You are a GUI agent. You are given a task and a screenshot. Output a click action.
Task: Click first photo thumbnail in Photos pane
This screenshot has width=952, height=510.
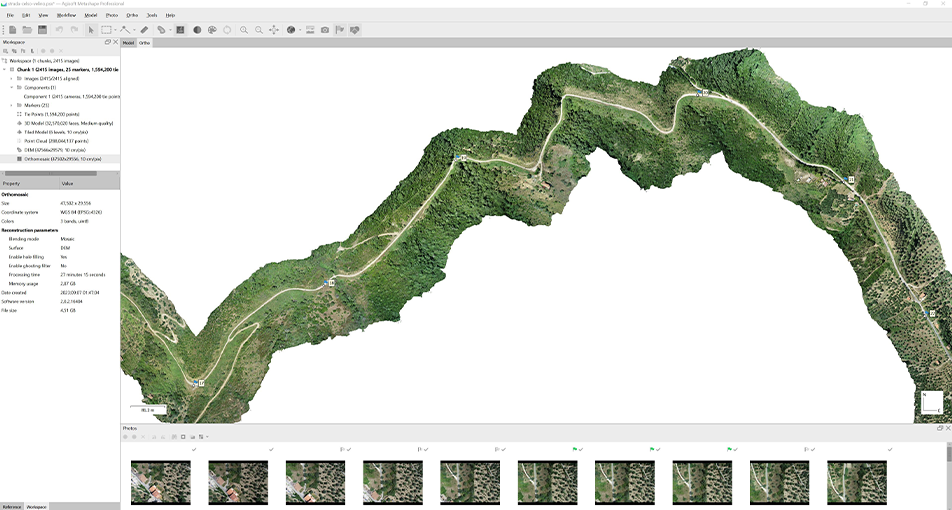pos(161,482)
